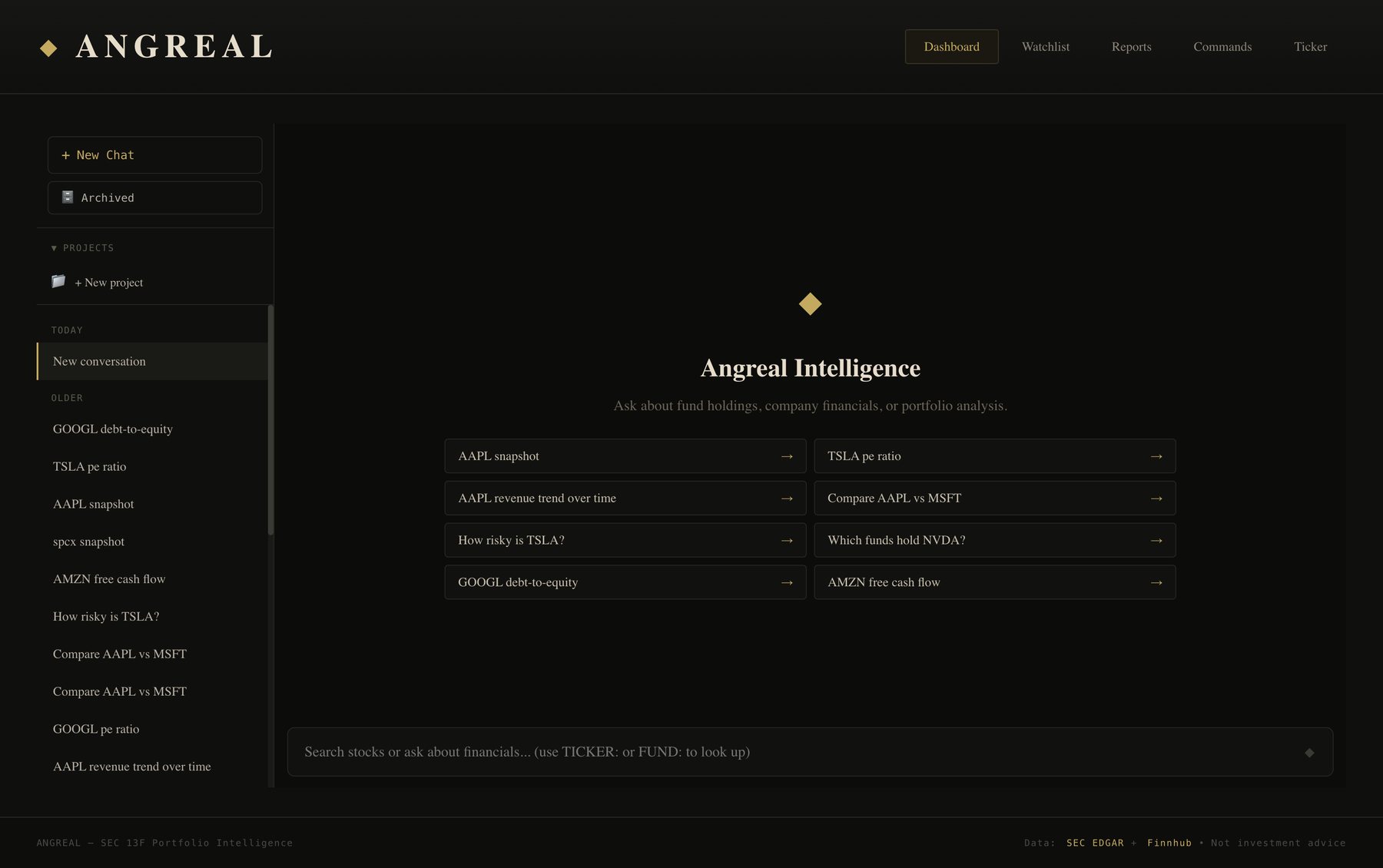
Task: Open How risky is TSLA sidebar chat
Action: click(x=152, y=617)
